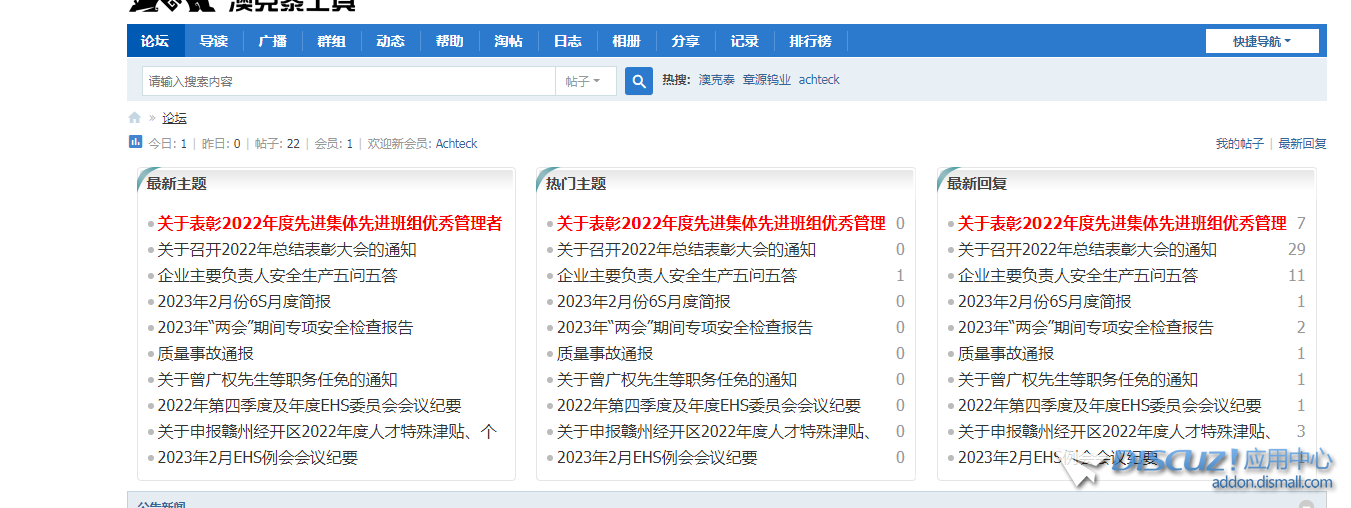The height and width of the screenshot is (508, 1351).
Task: Open 2023年"两会"期间专项安全检查报告 in 最新主题
Action: [285, 328]
